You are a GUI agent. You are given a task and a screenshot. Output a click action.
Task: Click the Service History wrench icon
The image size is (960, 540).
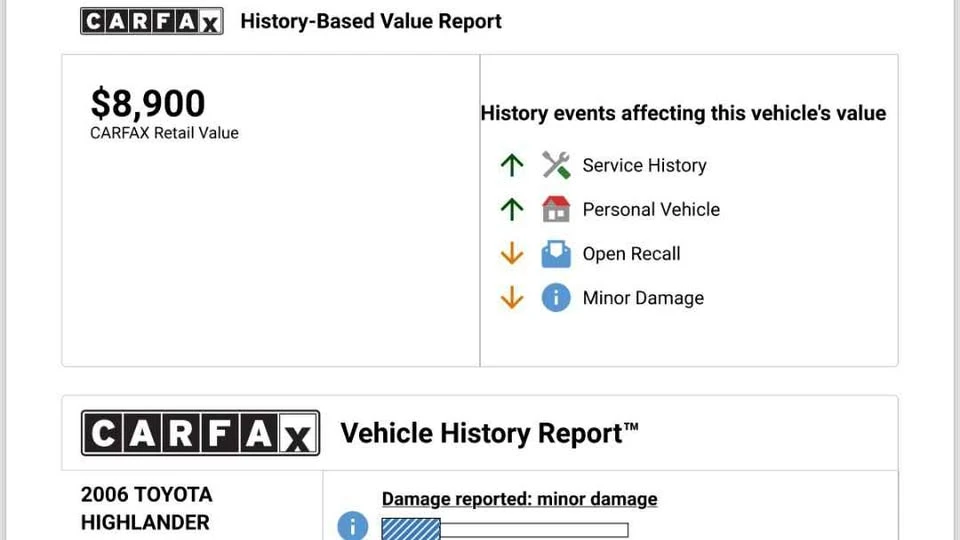(x=556, y=165)
